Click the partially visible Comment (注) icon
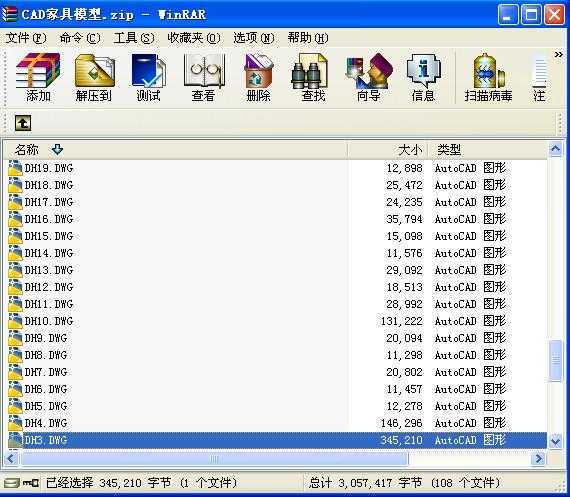 tap(539, 77)
